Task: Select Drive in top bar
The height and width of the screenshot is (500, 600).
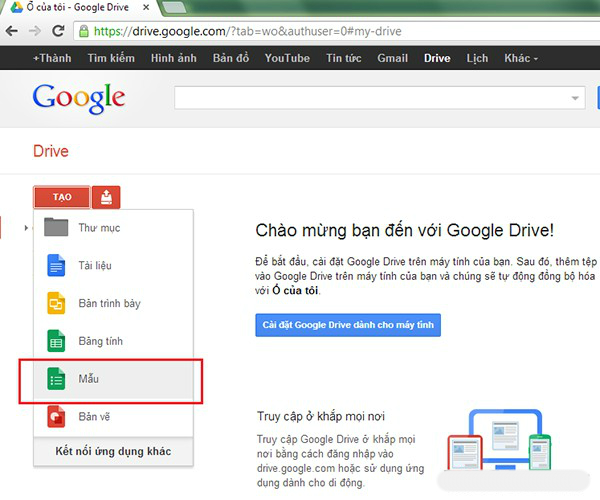Action: (437, 58)
